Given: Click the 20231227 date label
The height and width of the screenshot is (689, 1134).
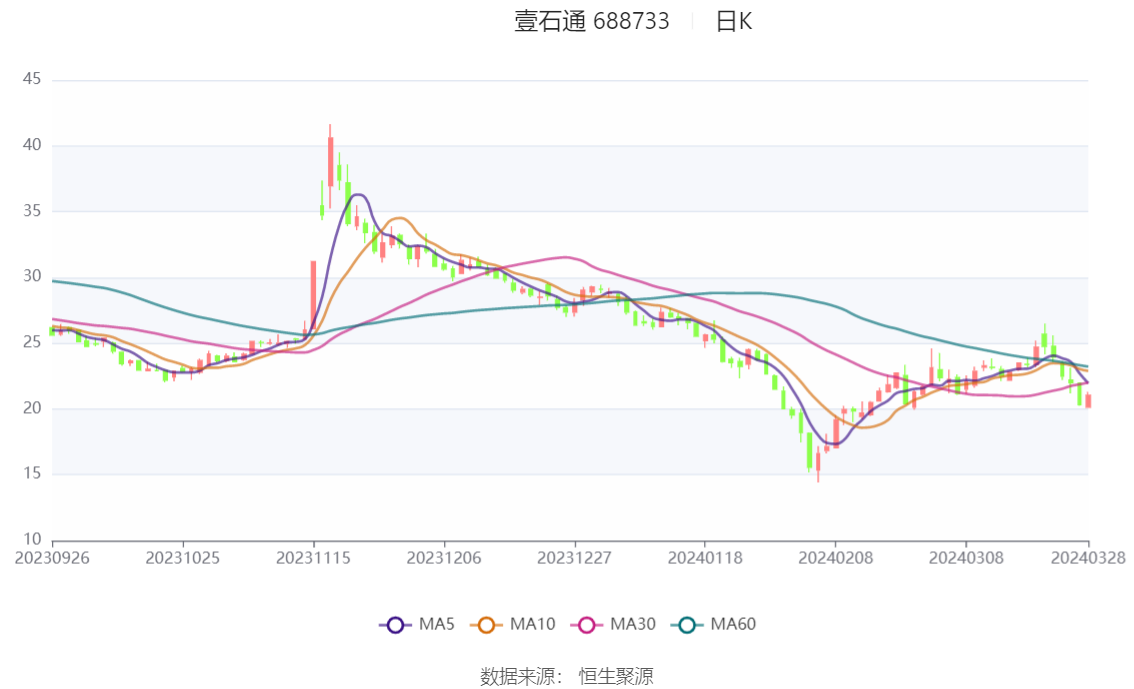Looking at the screenshot, I should point(574,558).
